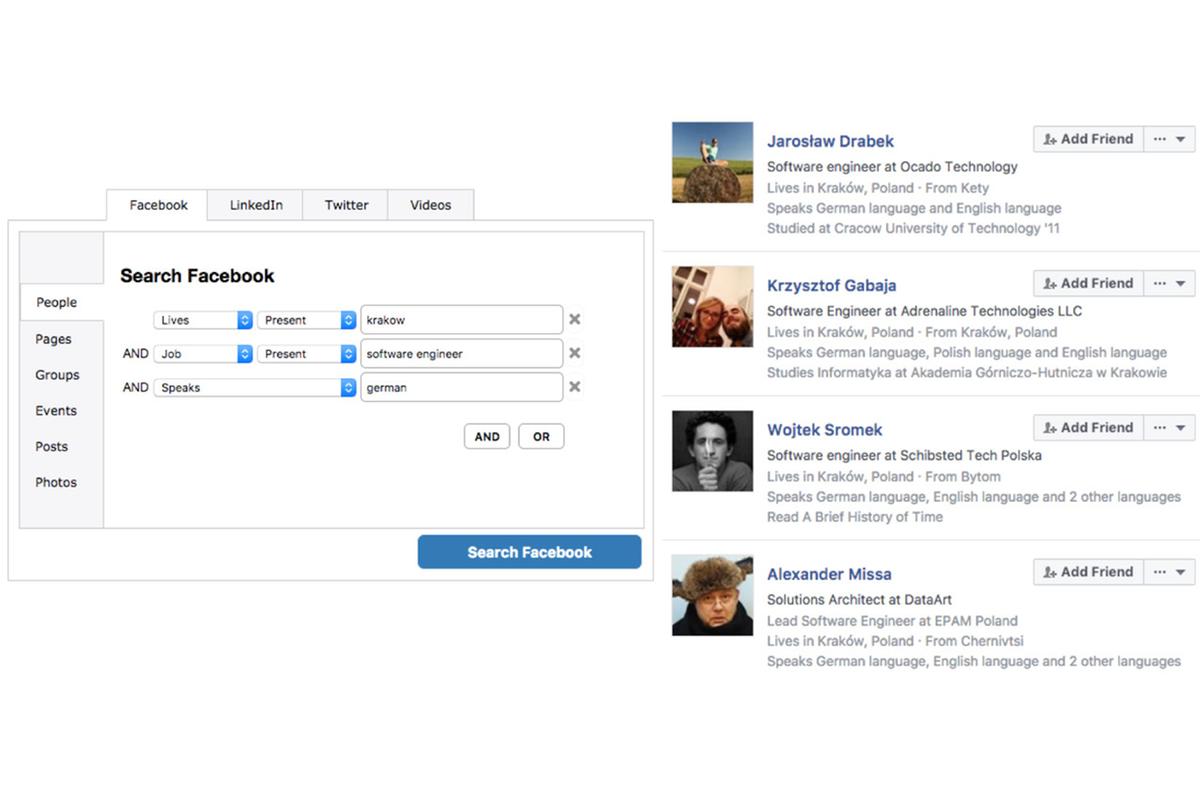Select Pages in the sidebar
Screen dimensions: 1200x800
tap(53, 339)
